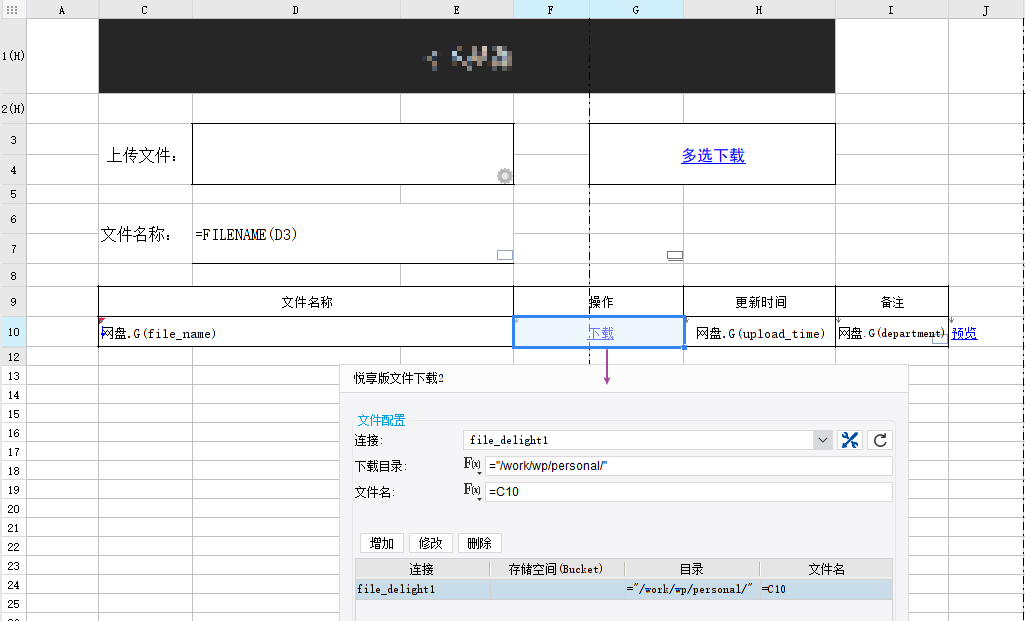
Task: Click the 文件名 column header in the config table
Action: [x=826, y=569]
